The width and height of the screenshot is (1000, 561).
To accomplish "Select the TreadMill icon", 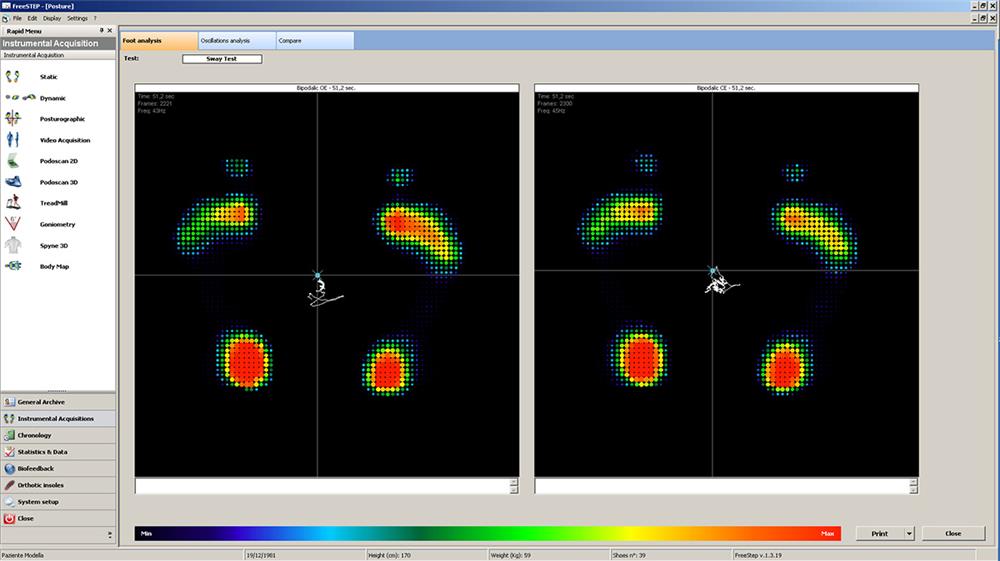I will tap(14, 203).
